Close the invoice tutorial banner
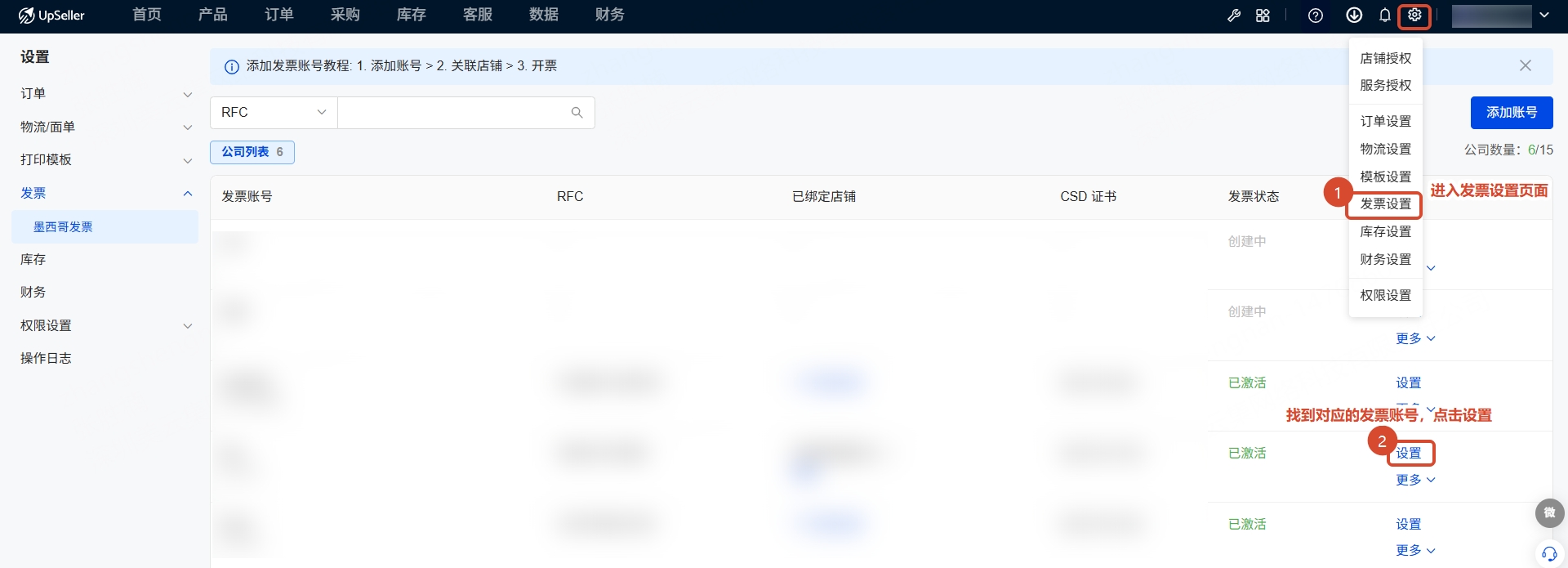 (1525, 65)
